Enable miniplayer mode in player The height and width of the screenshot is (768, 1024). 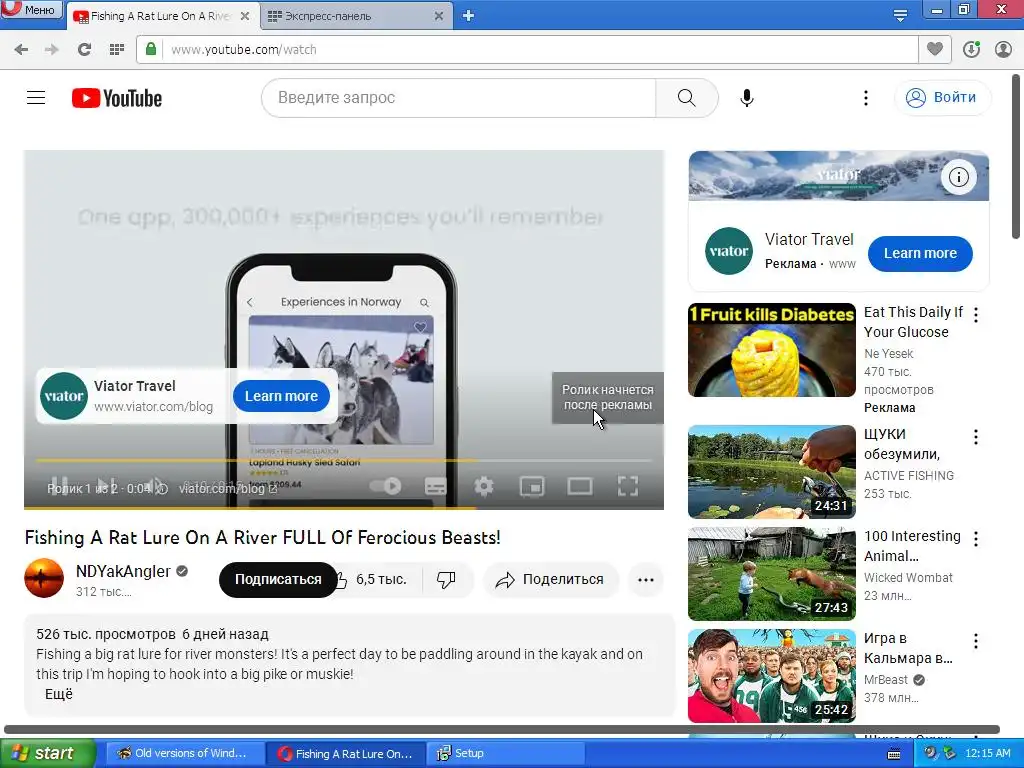[532, 486]
